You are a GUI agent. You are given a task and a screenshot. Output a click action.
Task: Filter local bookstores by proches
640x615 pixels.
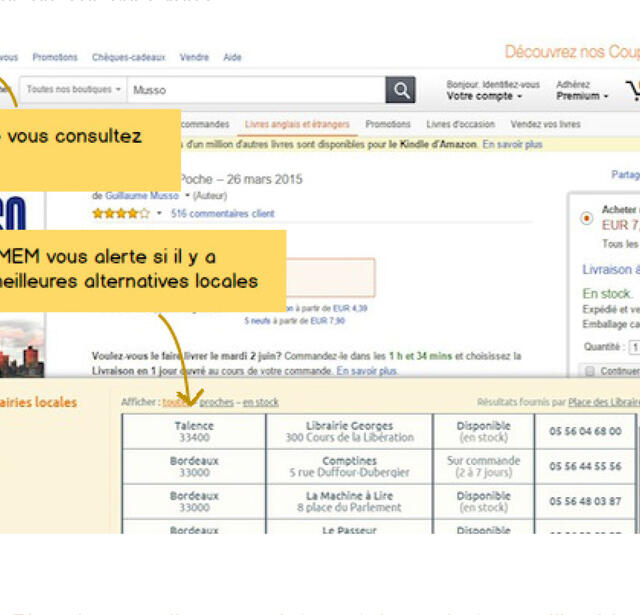click(x=216, y=402)
